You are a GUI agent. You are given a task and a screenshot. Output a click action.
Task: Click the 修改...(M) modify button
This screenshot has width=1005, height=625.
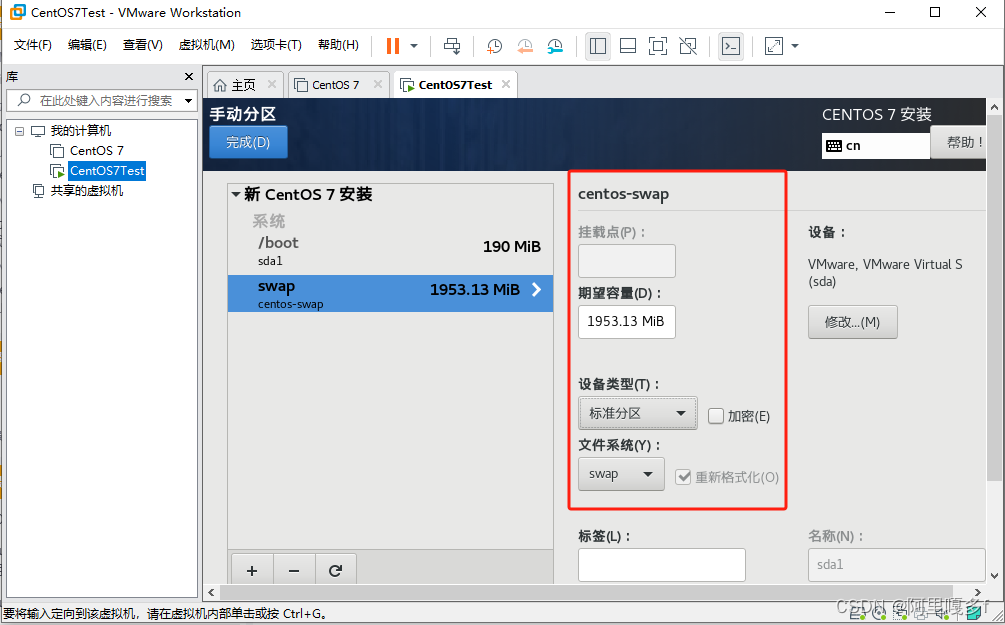(x=852, y=322)
